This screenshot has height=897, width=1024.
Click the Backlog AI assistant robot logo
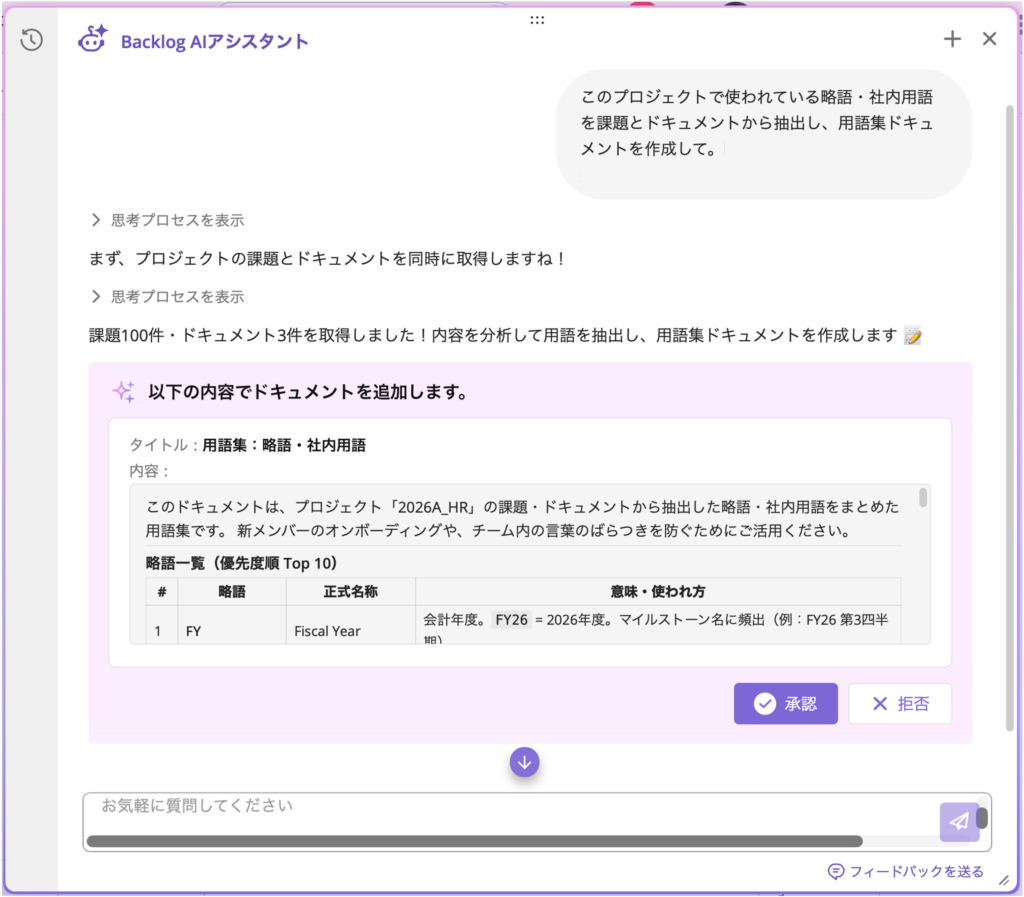(x=93, y=39)
